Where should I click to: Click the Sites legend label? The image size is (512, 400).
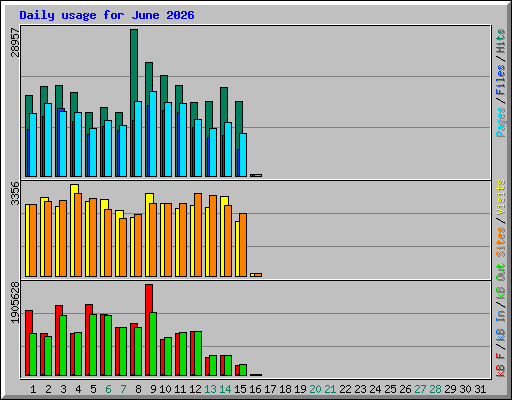(501, 242)
